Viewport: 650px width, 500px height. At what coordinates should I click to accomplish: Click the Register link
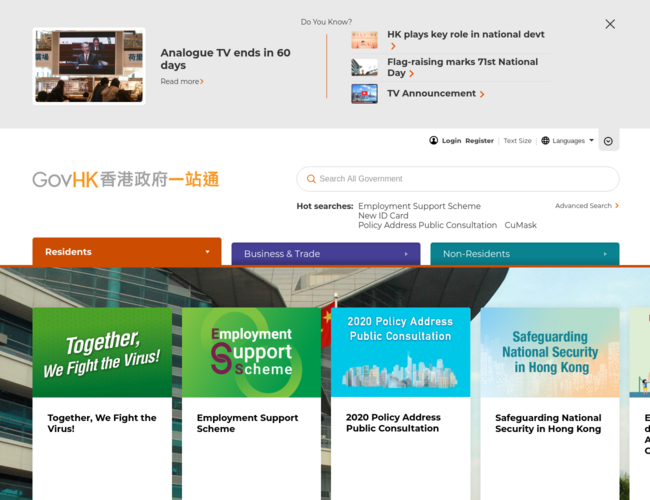point(479,141)
